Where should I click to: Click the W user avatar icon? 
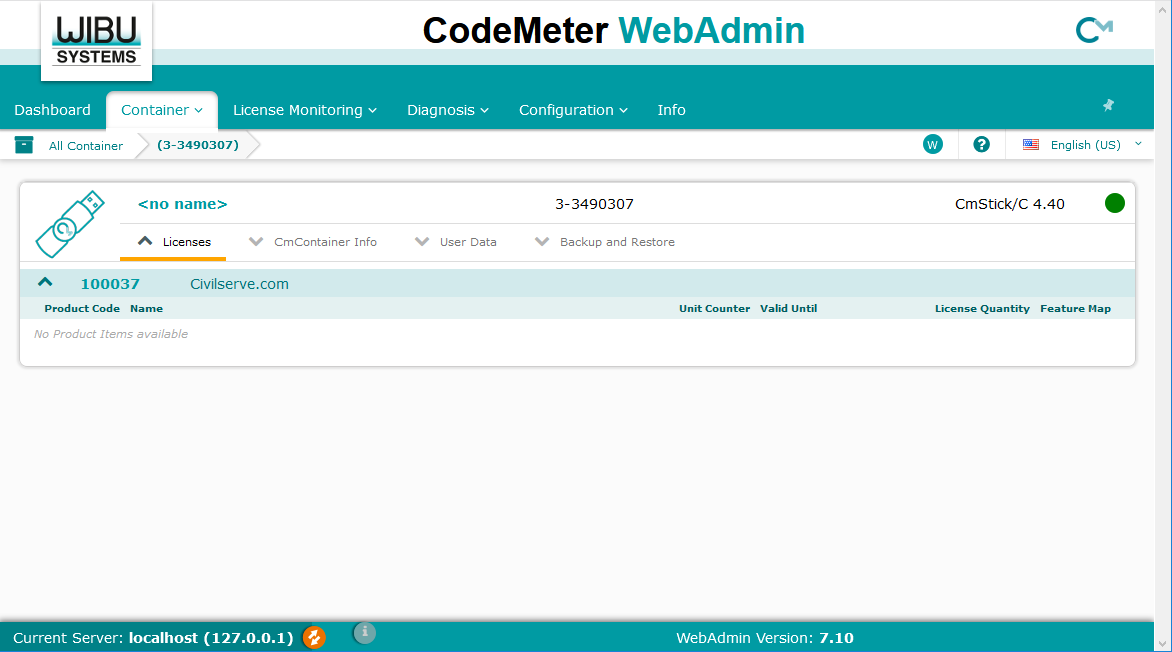[x=932, y=144]
